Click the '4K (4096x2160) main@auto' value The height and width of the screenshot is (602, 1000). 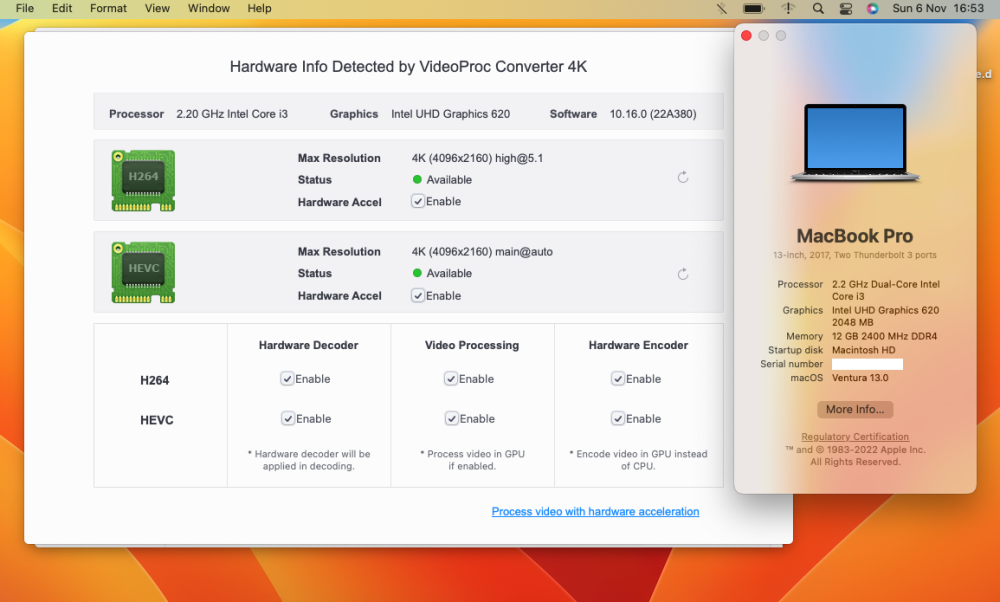(x=482, y=252)
